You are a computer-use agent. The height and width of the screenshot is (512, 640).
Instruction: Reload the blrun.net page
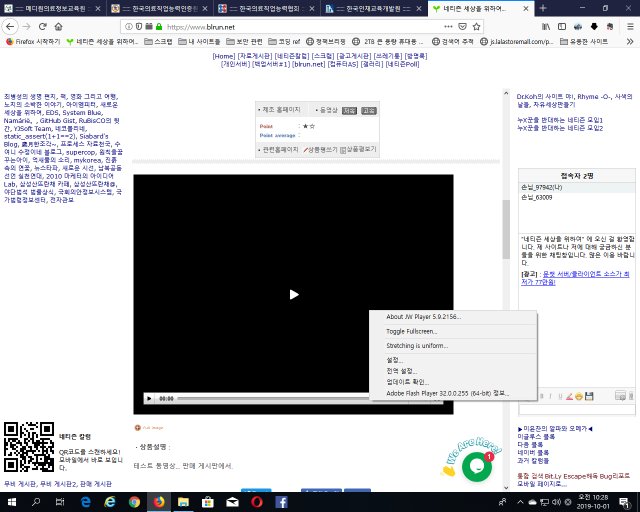point(42,27)
